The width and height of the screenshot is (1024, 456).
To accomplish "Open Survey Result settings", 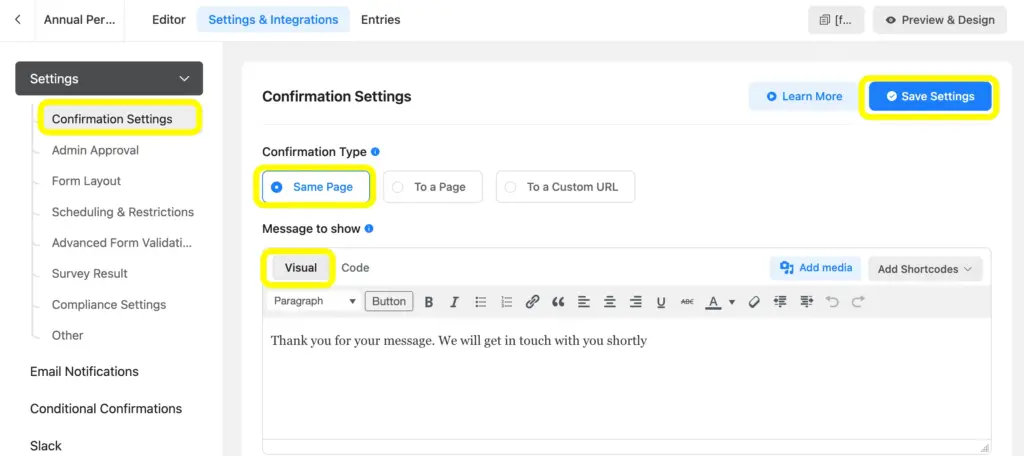I will [x=89, y=274].
